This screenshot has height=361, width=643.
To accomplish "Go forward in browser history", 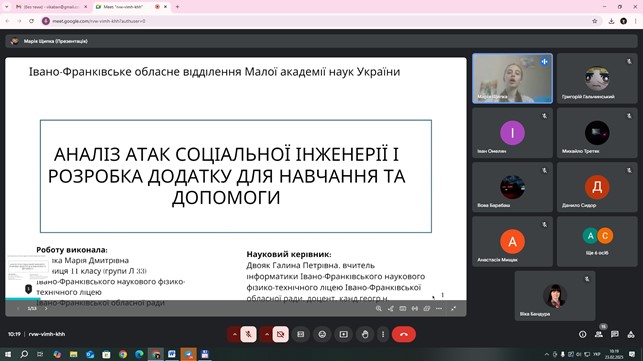I will (19, 21).
